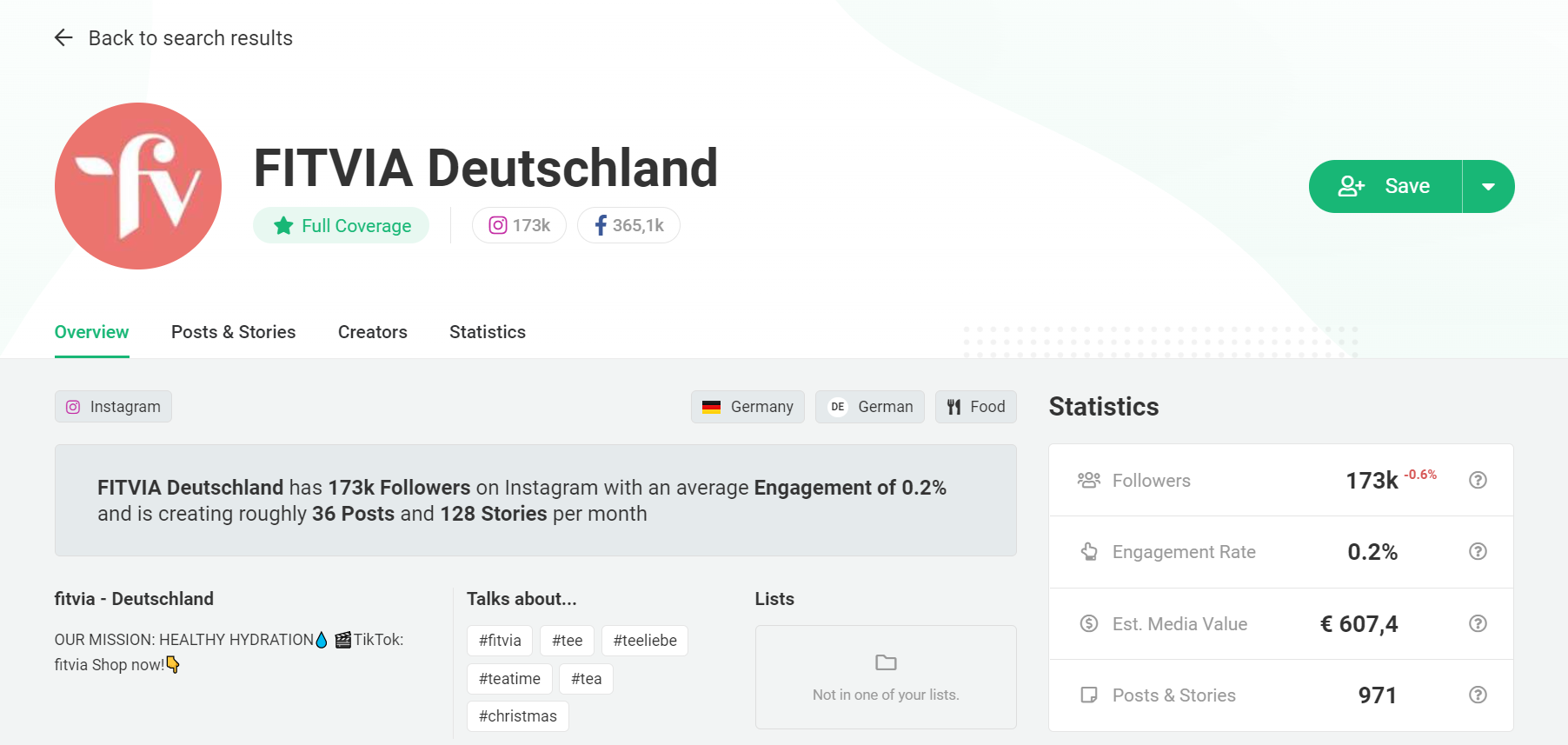Open the Creators tab
1568x745 pixels.
(x=372, y=332)
